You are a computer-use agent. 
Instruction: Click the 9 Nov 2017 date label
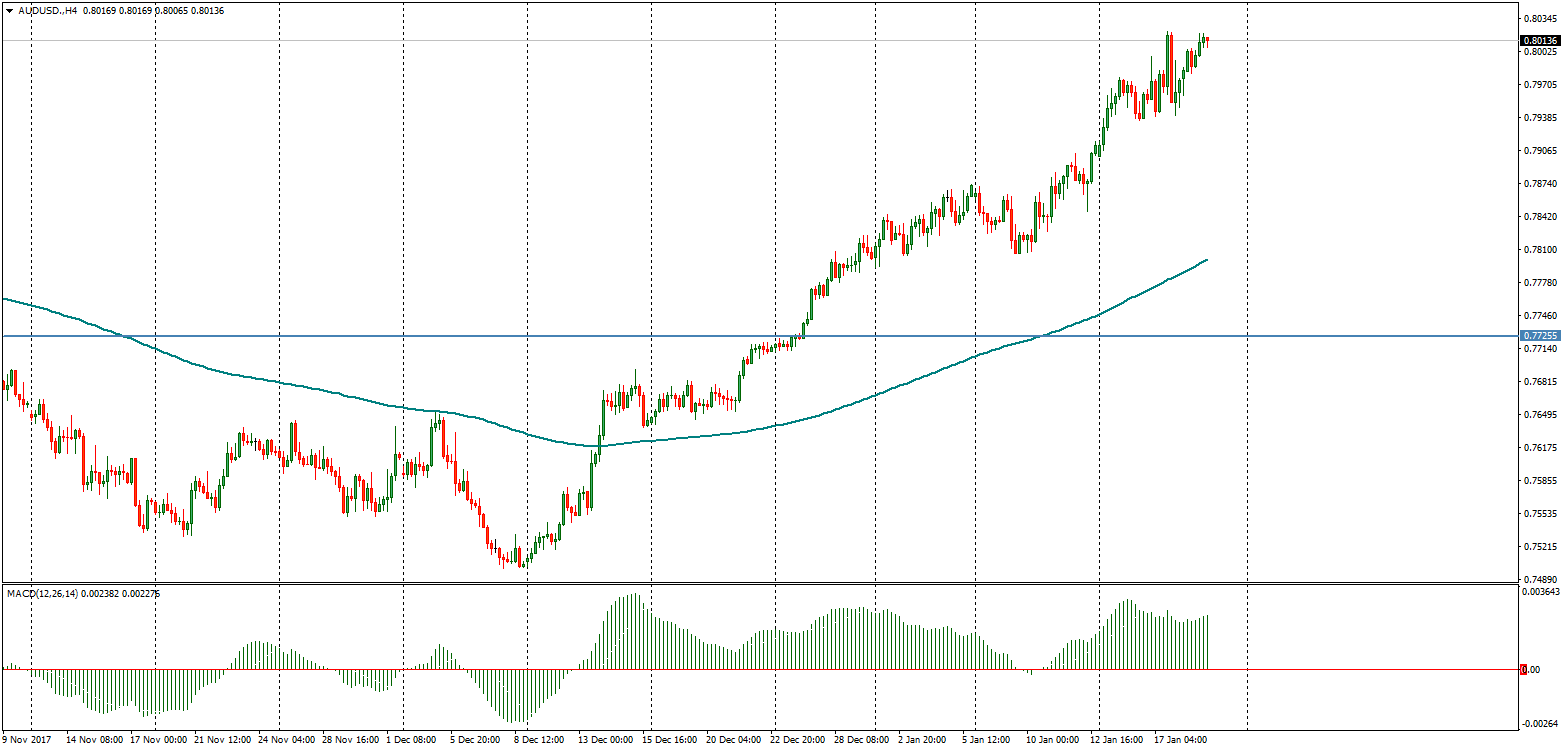click(27, 741)
